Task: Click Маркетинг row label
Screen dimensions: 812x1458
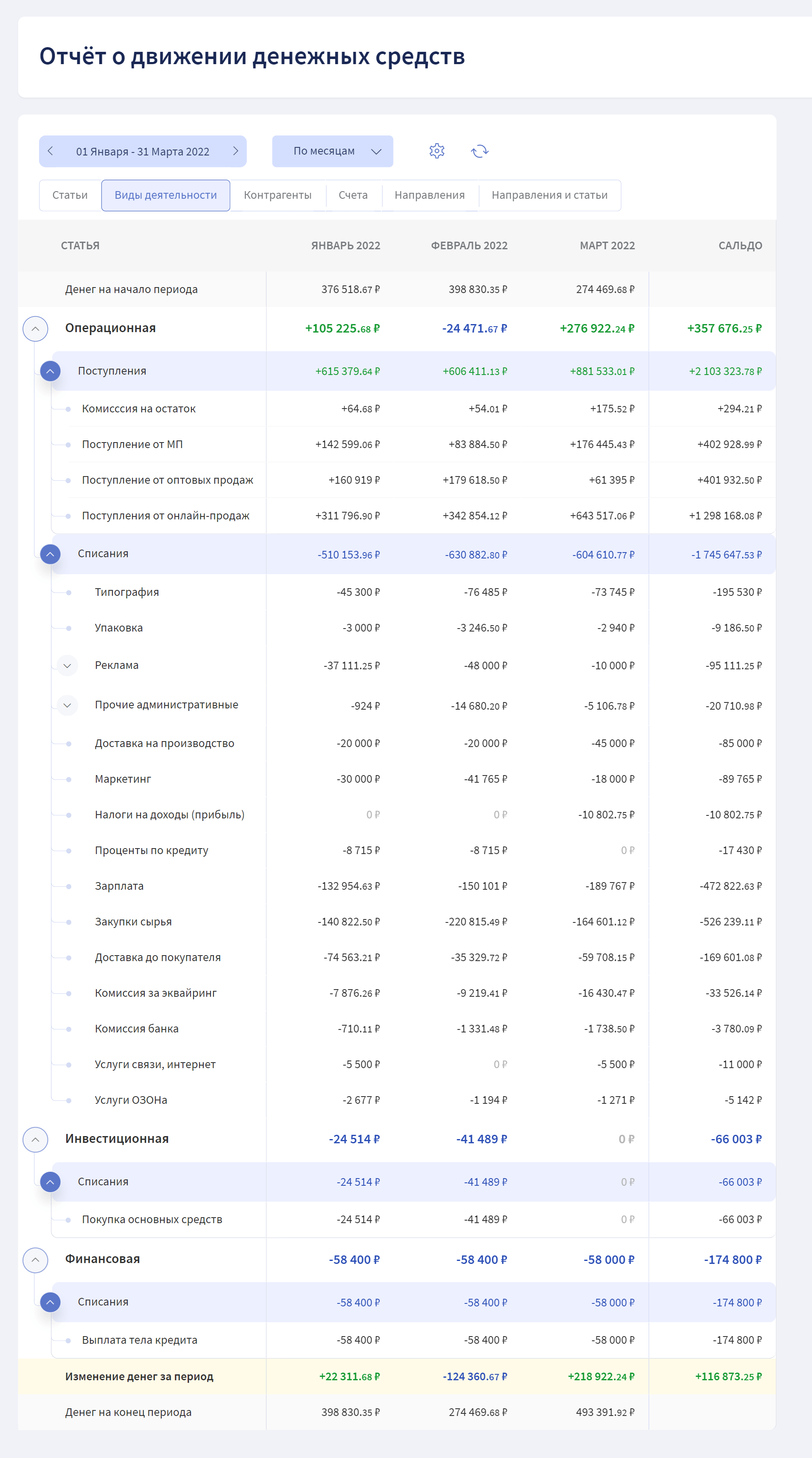Action: click(x=123, y=779)
